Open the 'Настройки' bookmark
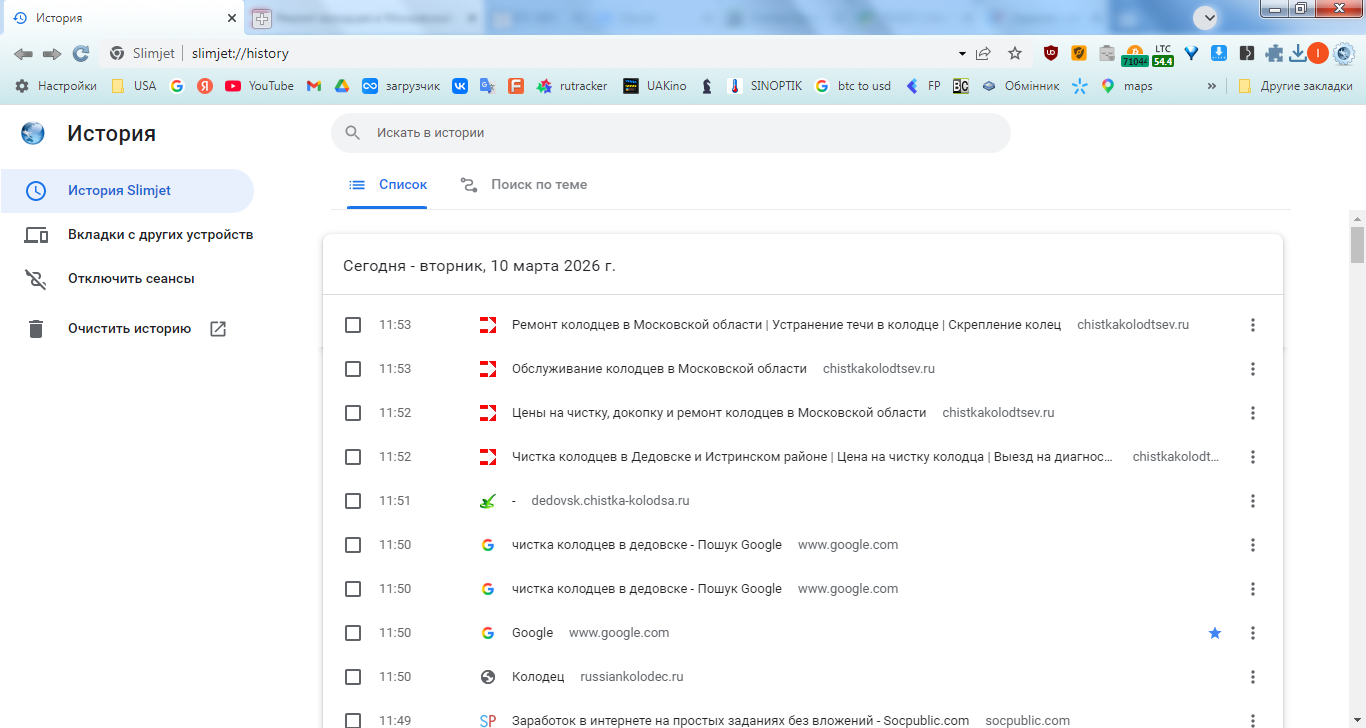Screen dimensions: 1366x728 click(56, 86)
